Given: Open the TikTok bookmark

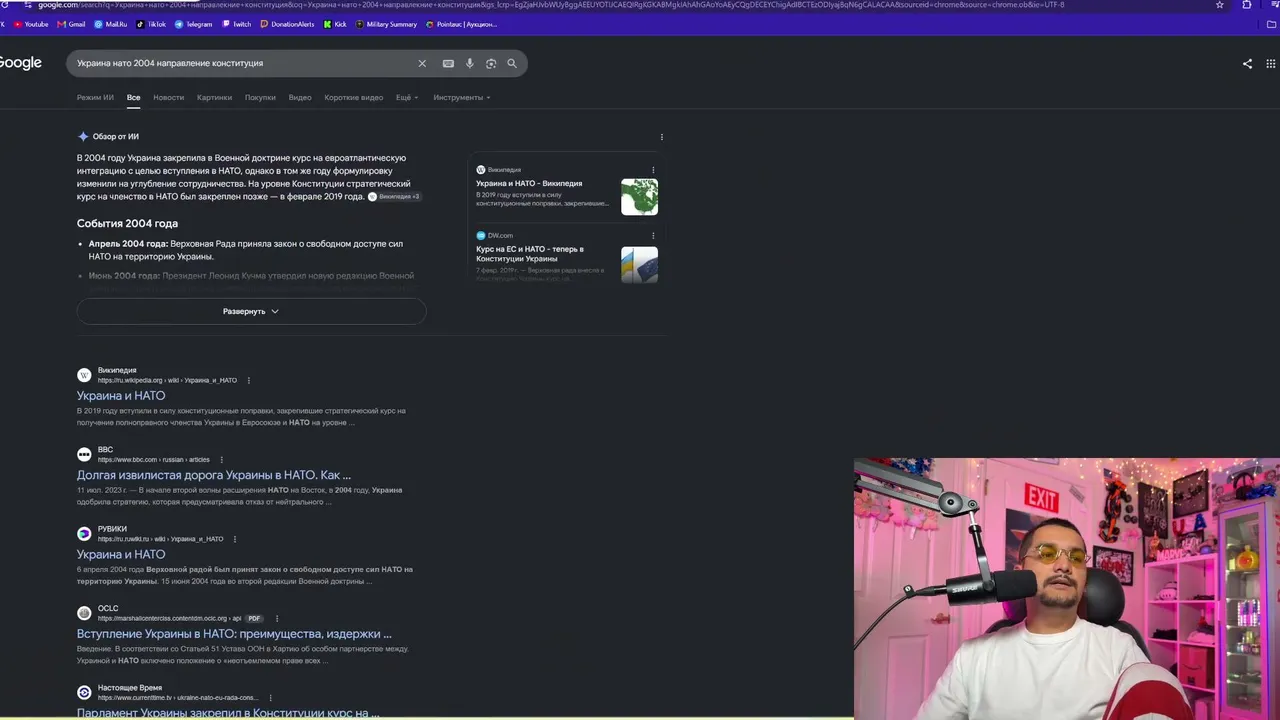Looking at the screenshot, I should [151, 24].
